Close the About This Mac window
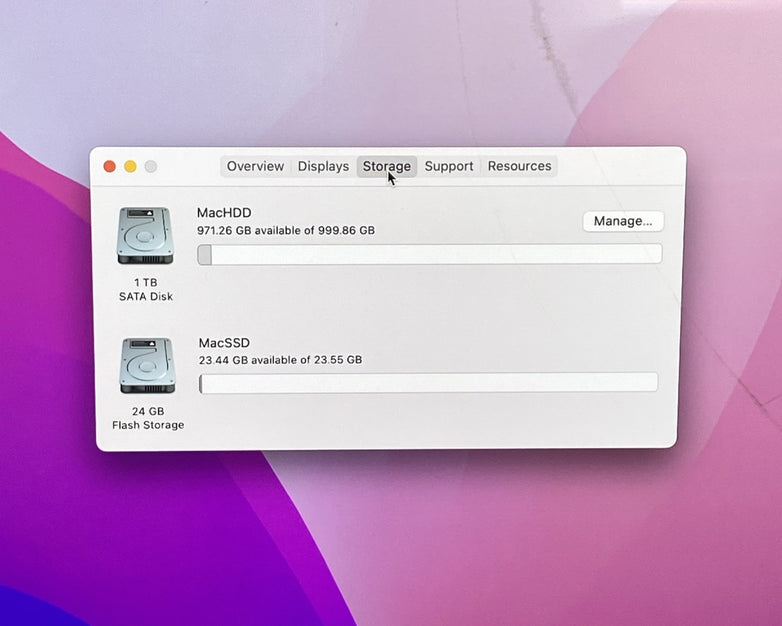 [110, 166]
